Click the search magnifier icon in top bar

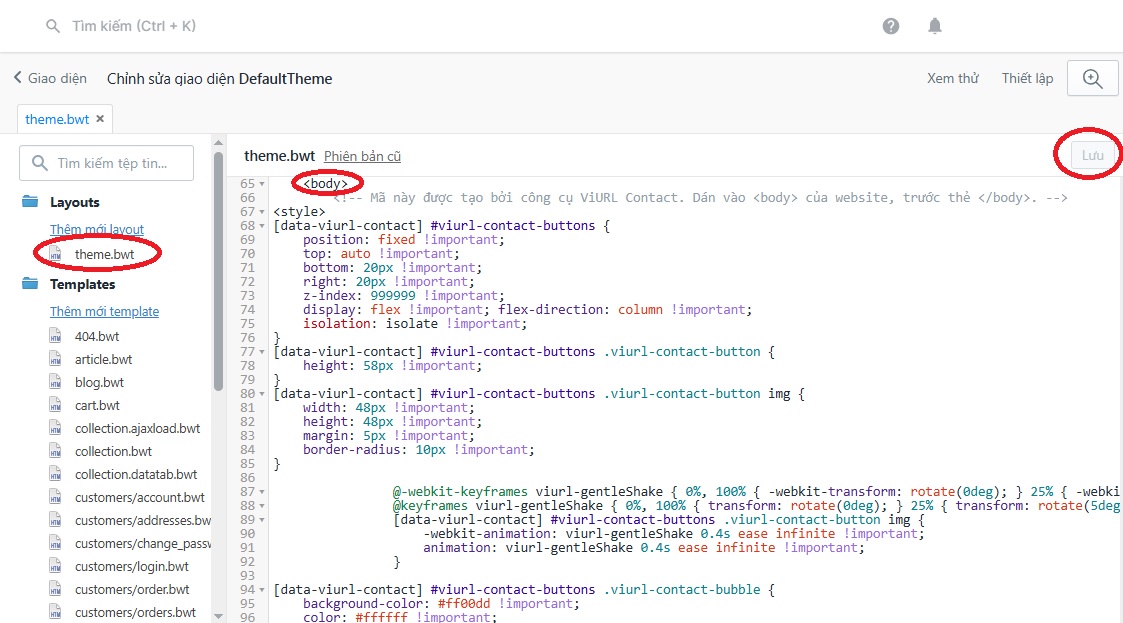pos(52,26)
